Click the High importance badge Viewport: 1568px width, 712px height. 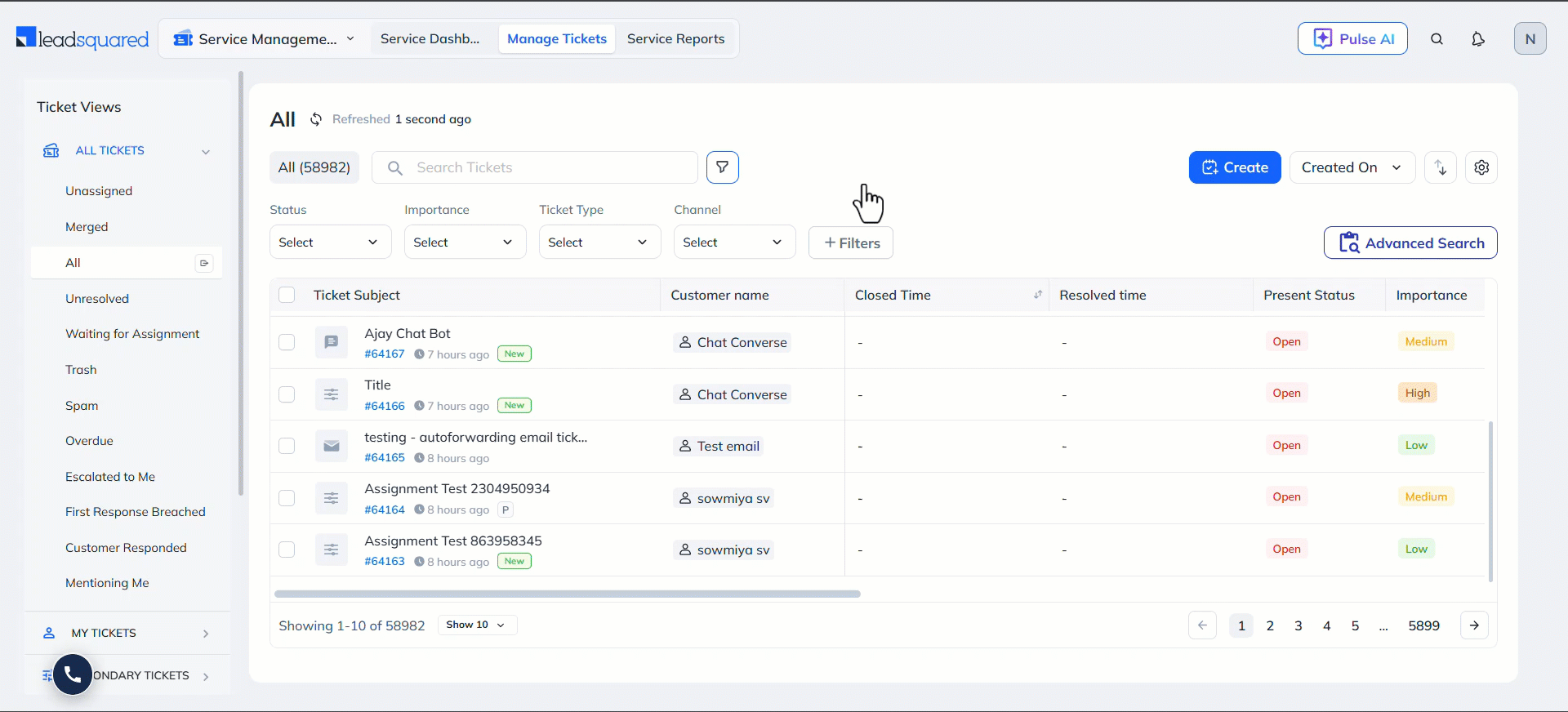1418,393
